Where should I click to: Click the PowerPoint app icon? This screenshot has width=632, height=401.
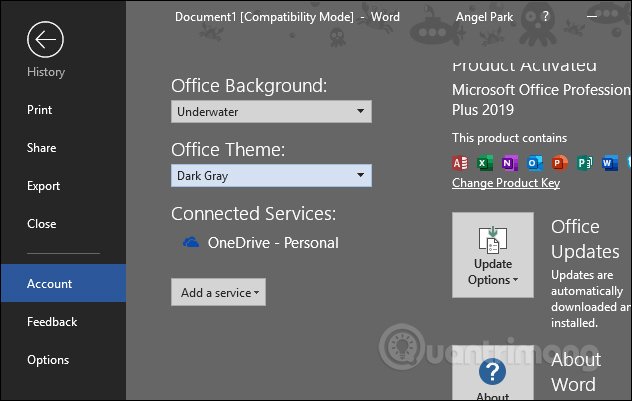560,163
